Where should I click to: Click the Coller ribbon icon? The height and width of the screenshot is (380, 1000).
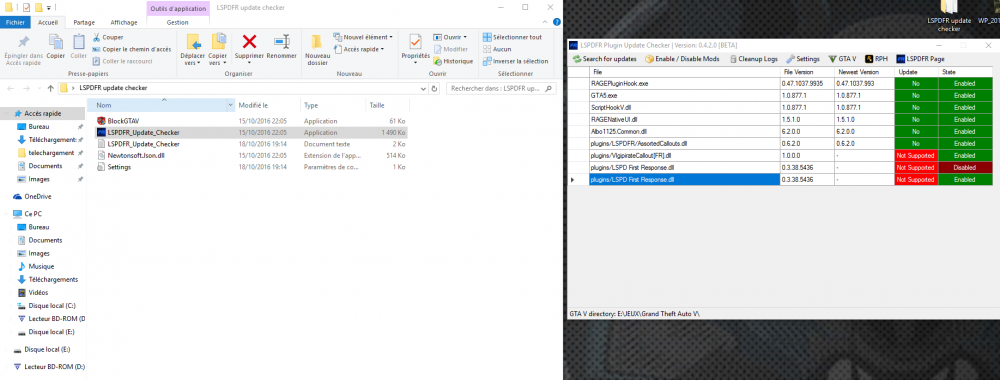tap(78, 42)
